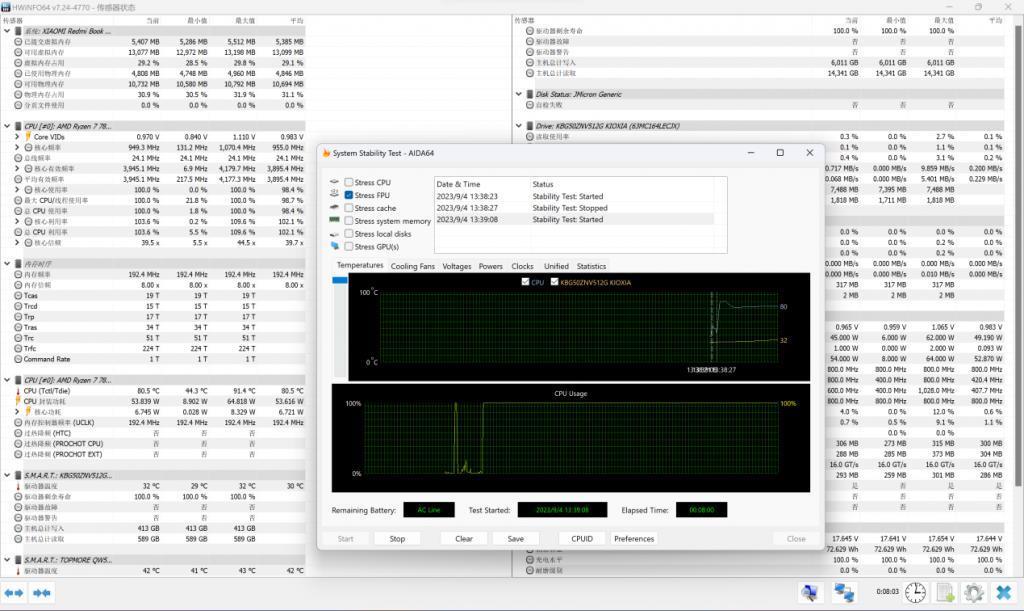
Task: Click the disk icon left of Stress local disks
Action: [x=334, y=234]
